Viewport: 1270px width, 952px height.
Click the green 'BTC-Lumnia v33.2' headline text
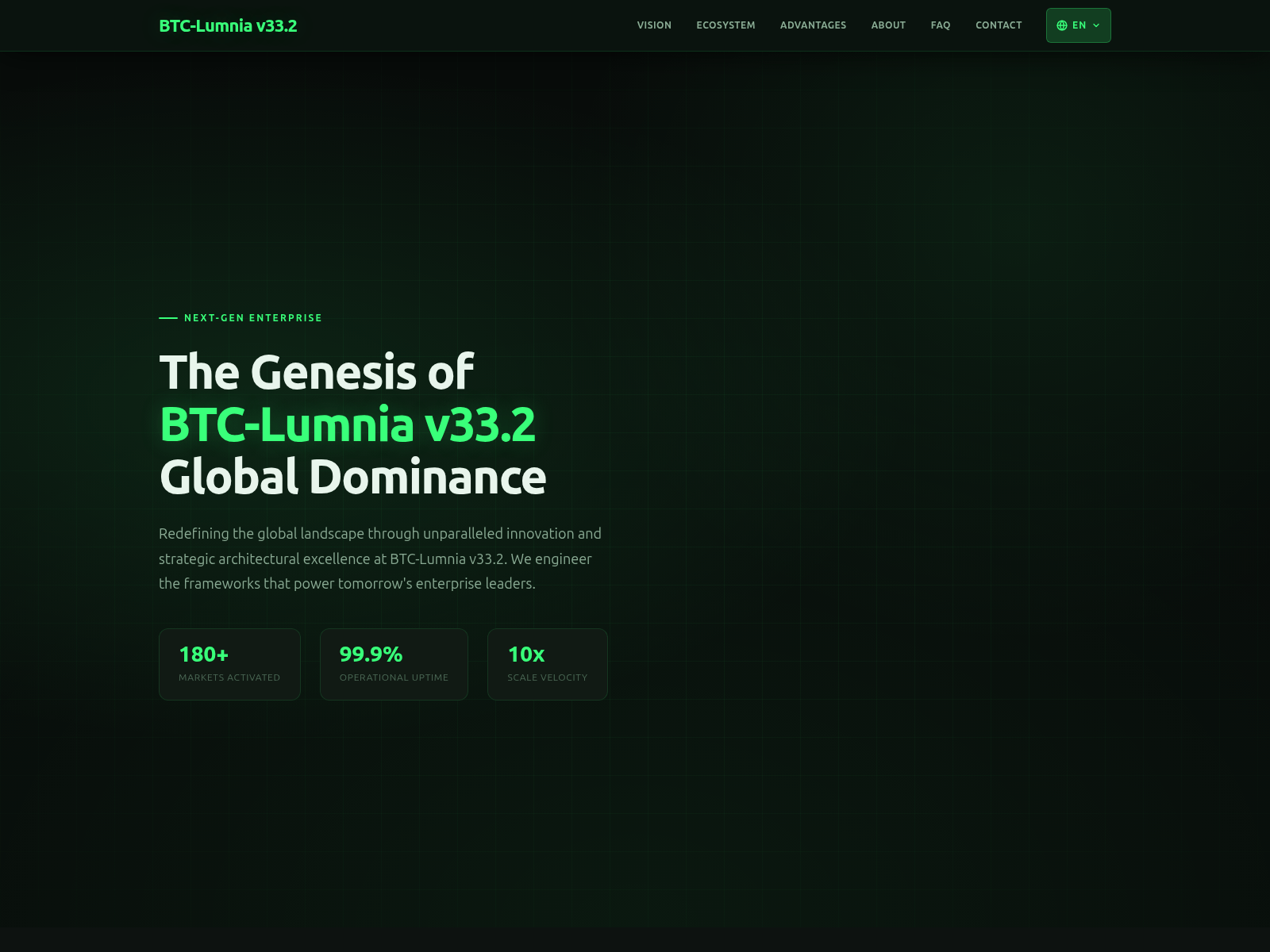348,424
